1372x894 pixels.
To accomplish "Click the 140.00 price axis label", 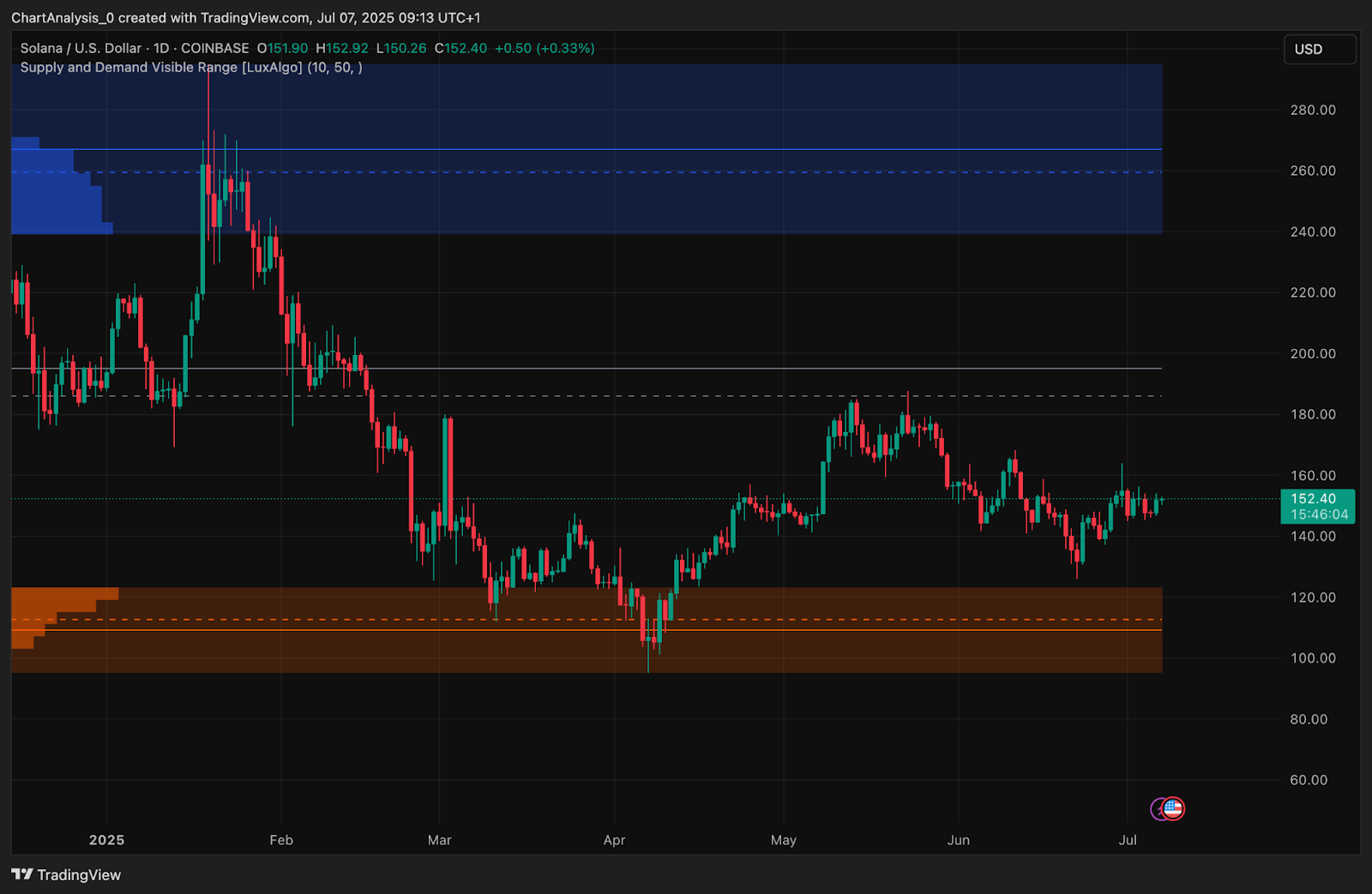I will point(1313,536).
